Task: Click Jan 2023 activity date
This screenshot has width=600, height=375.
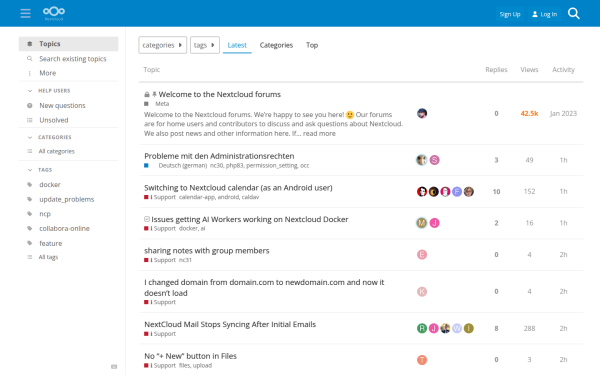Action: [563, 113]
